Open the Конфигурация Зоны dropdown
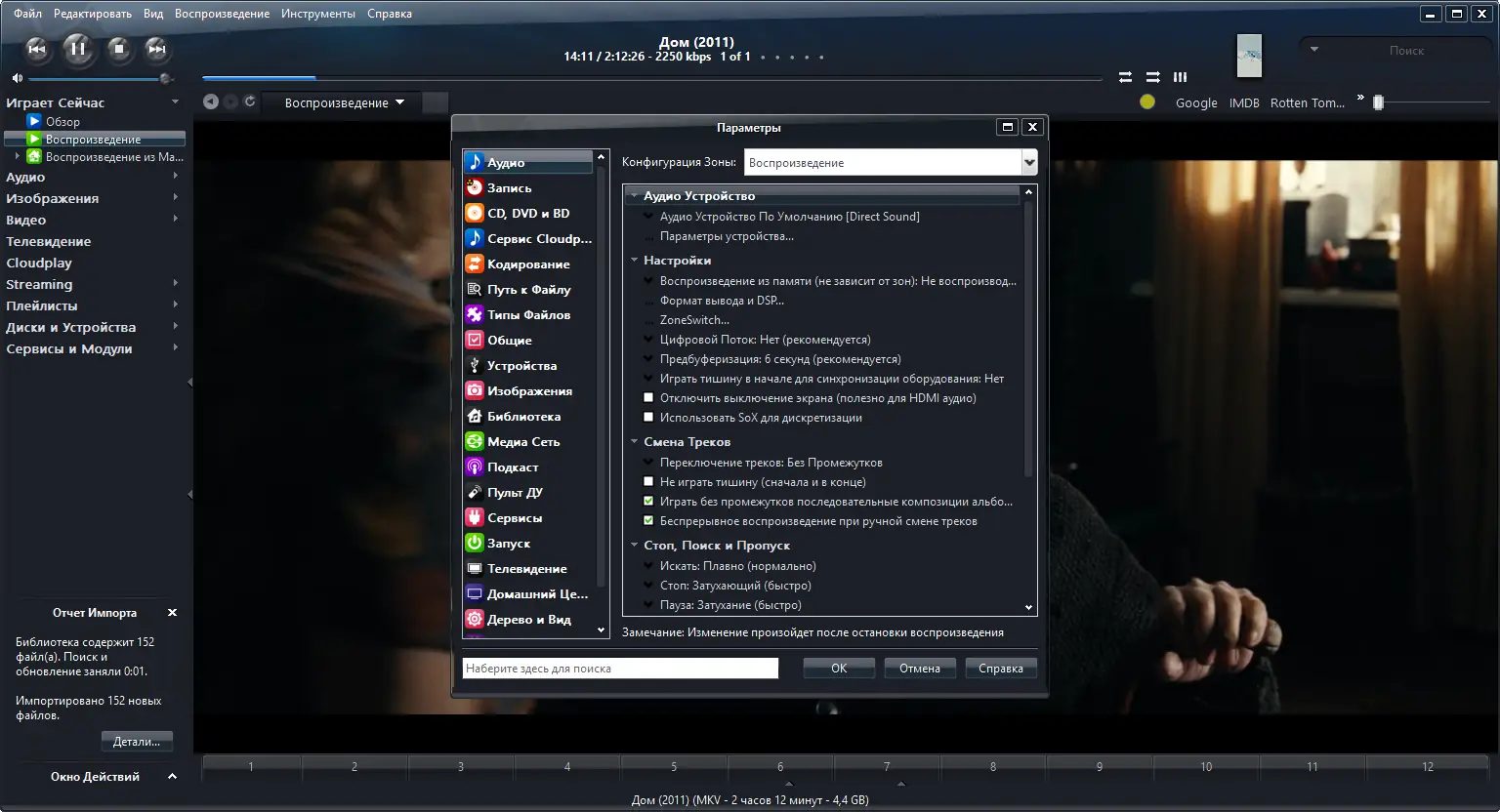Image resolution: width=1500 pixels, height=812 pixels. click(x=891, y=163)
